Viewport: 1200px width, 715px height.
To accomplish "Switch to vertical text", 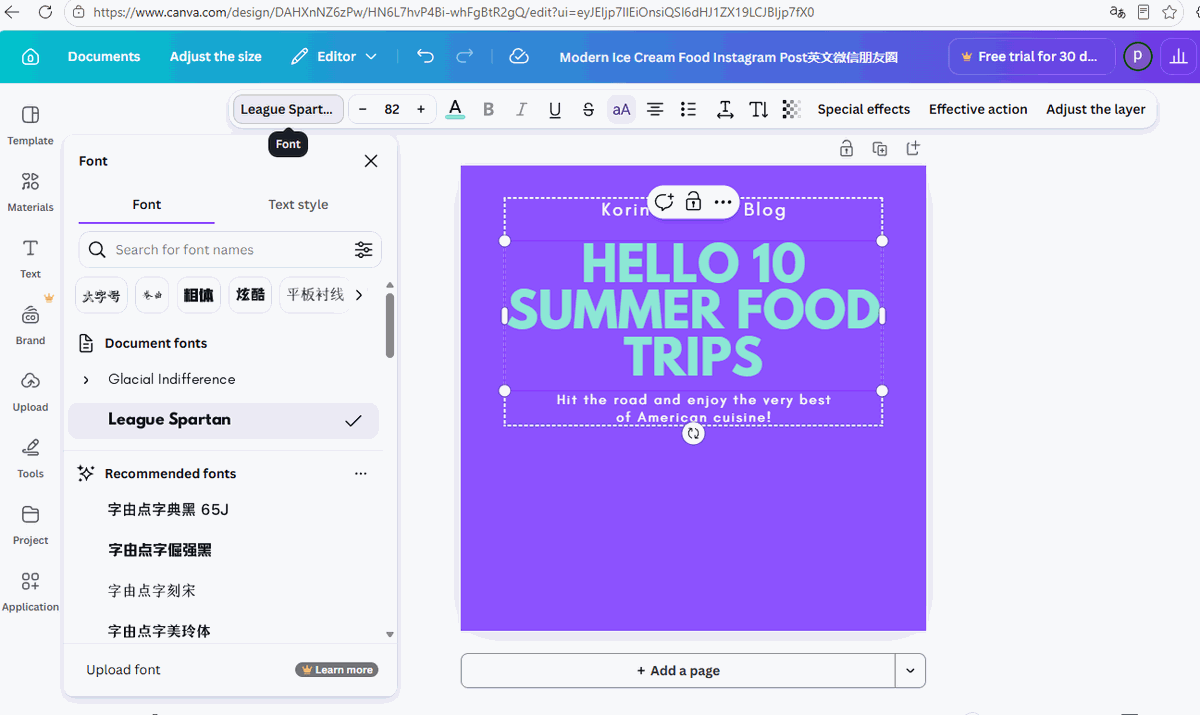I will (759, 109).
